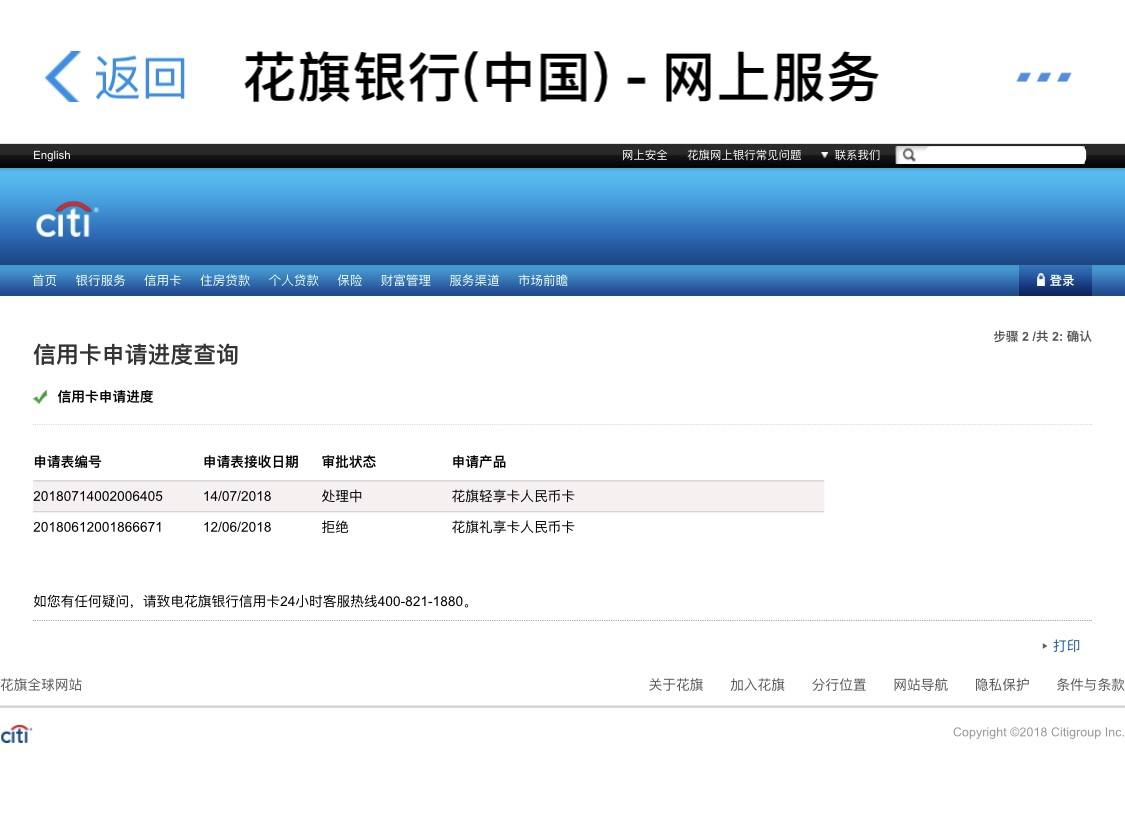The image size is (1125, 819).
Task: Go to 首页 in navigation bar
Action: pyautogui.click(x=44, y=280)
